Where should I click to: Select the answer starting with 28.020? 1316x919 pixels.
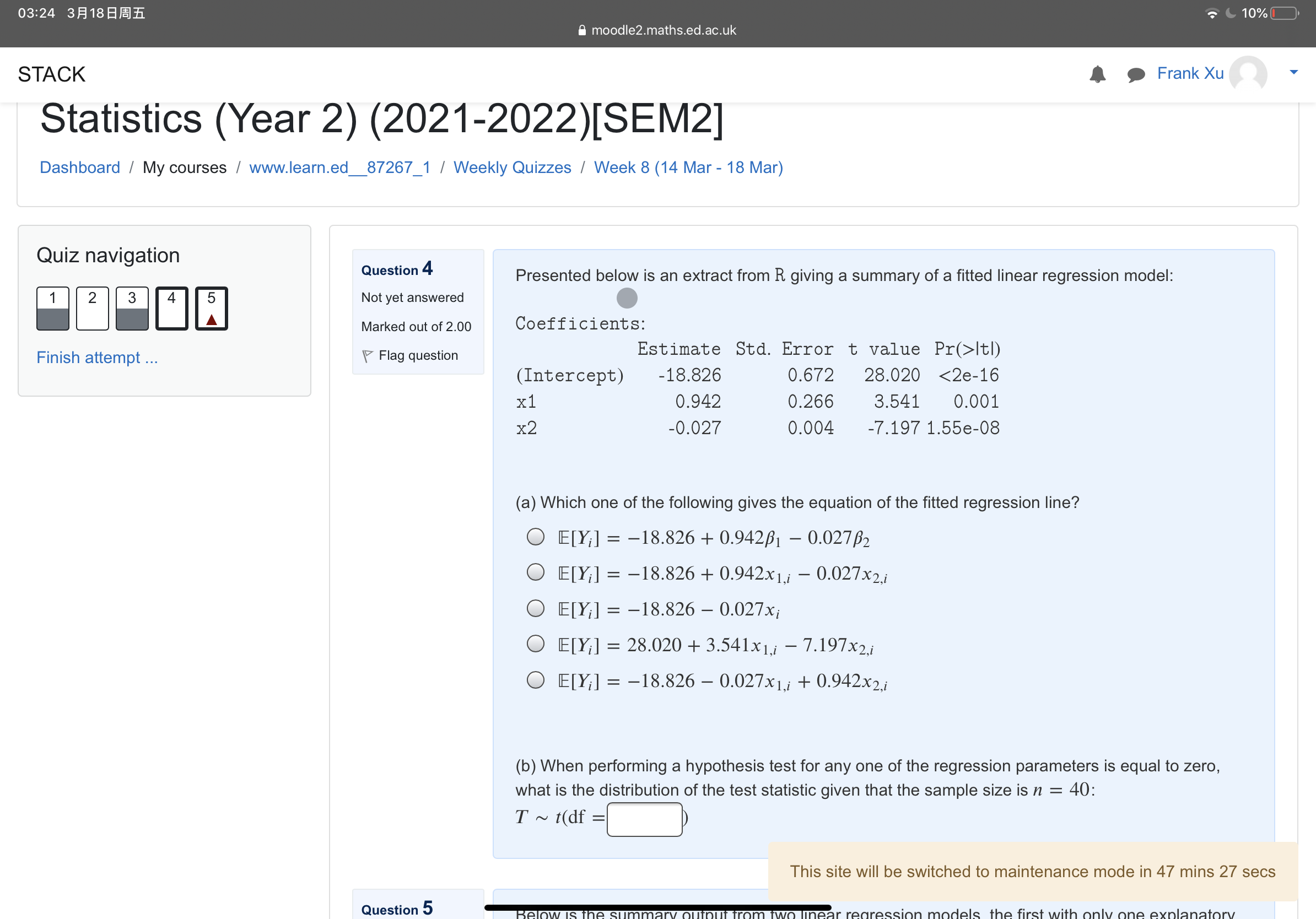[535, 644]
